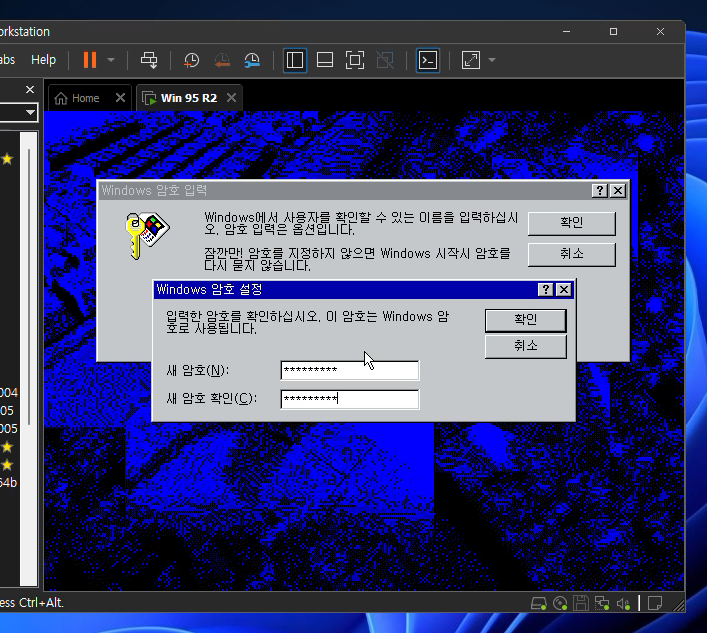Viewport: 707px width, 633px height.
Task: Toggle the library sidebar view
Action: tap(295, 60)
